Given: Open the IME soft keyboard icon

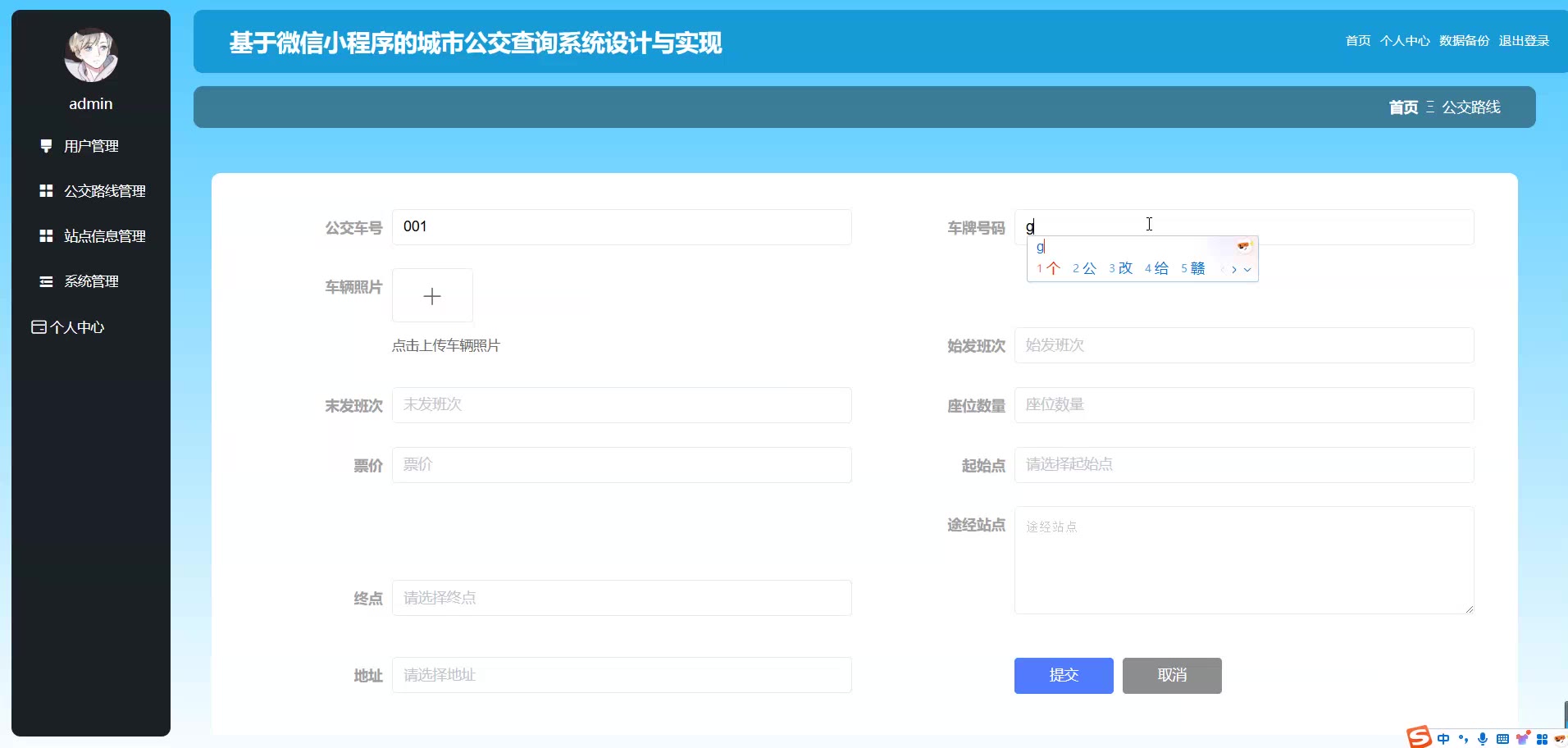Looking at the screenshot, I should [1502, 739].
